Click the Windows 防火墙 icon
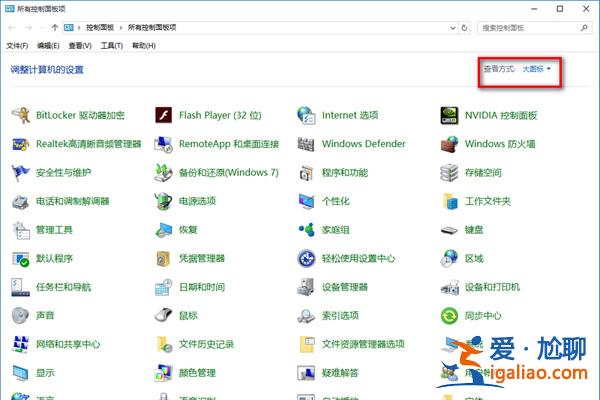Image resolution: width=600 pixels, height=400 pixels. [x=449, y=144]
